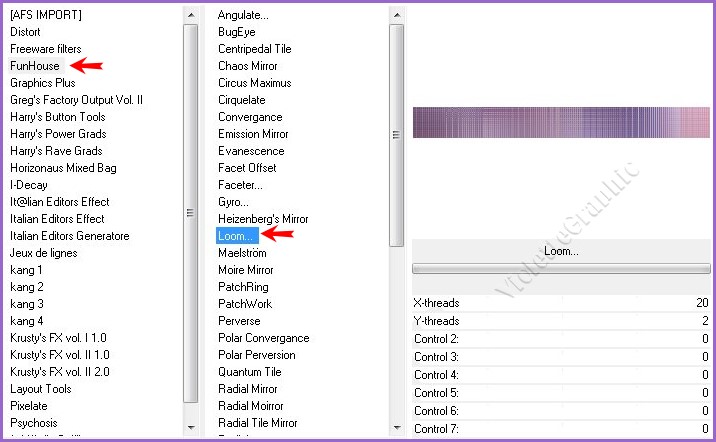
Task: Select Italian Editors Generatore category
Action: click(69, 236)
